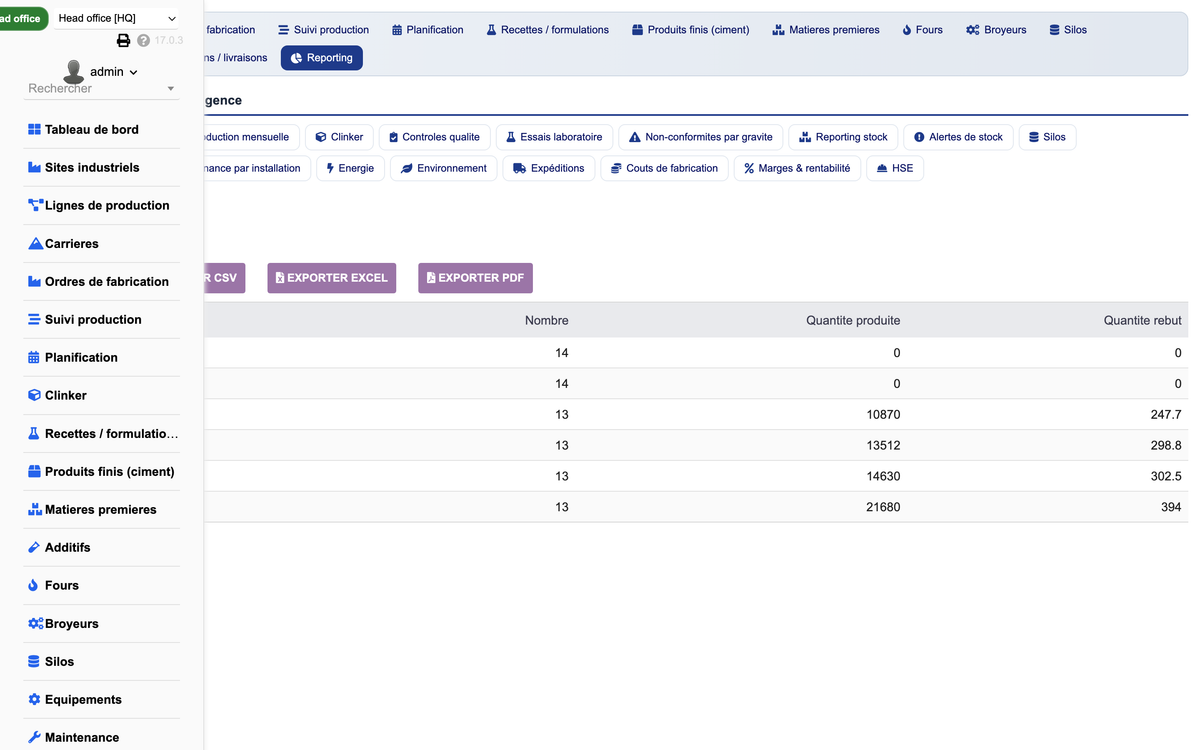Click the Fours flame icon in sidebar
Image resolution: width=1200 pixels, height=750 pixels.
(x=33, y=585)
